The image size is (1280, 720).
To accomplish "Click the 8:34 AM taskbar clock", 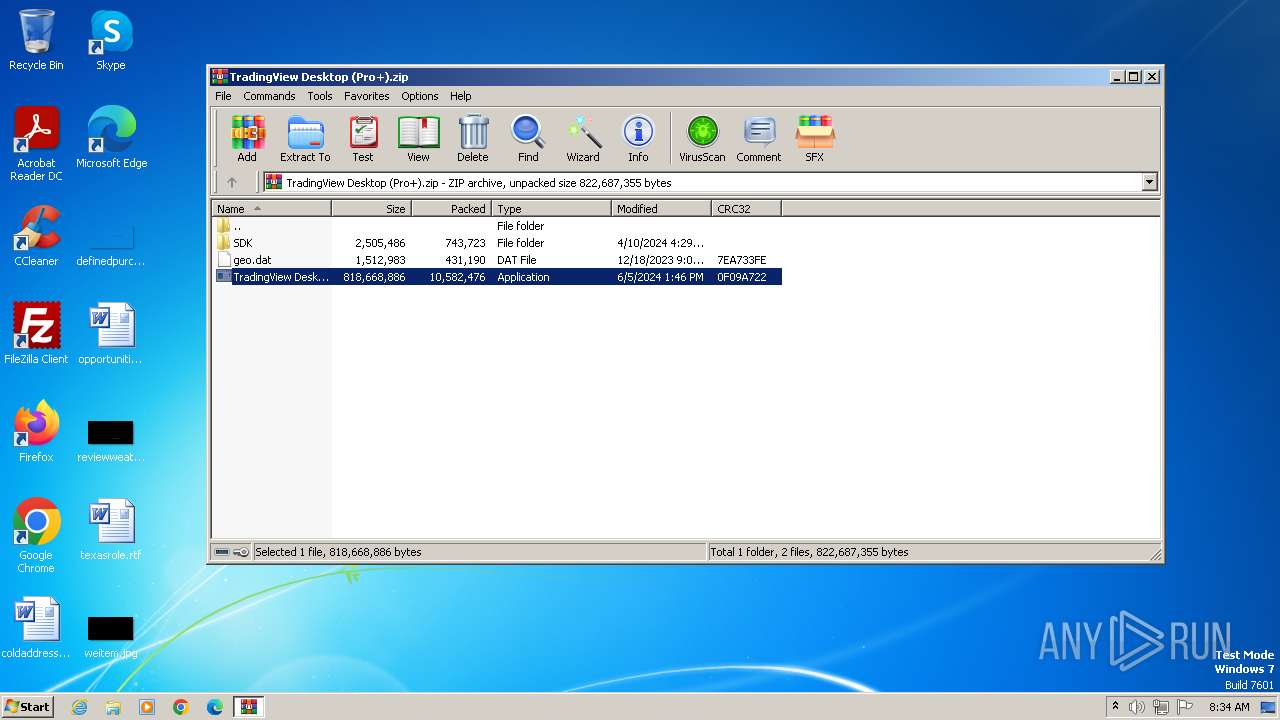I will pos(1229,707).
